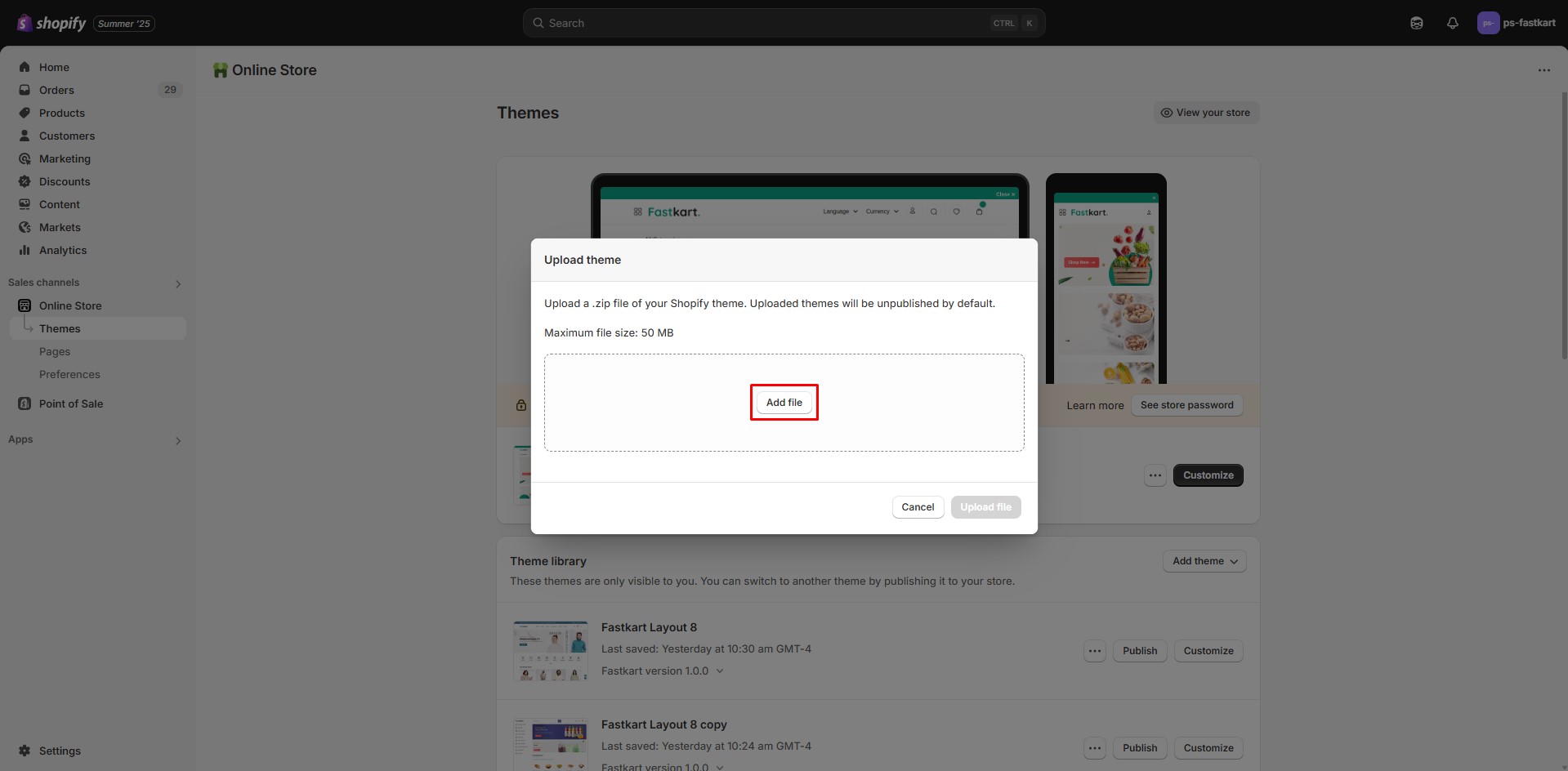Open the notifications bell
The image size is (1568, 771).
click(1453, 23)
